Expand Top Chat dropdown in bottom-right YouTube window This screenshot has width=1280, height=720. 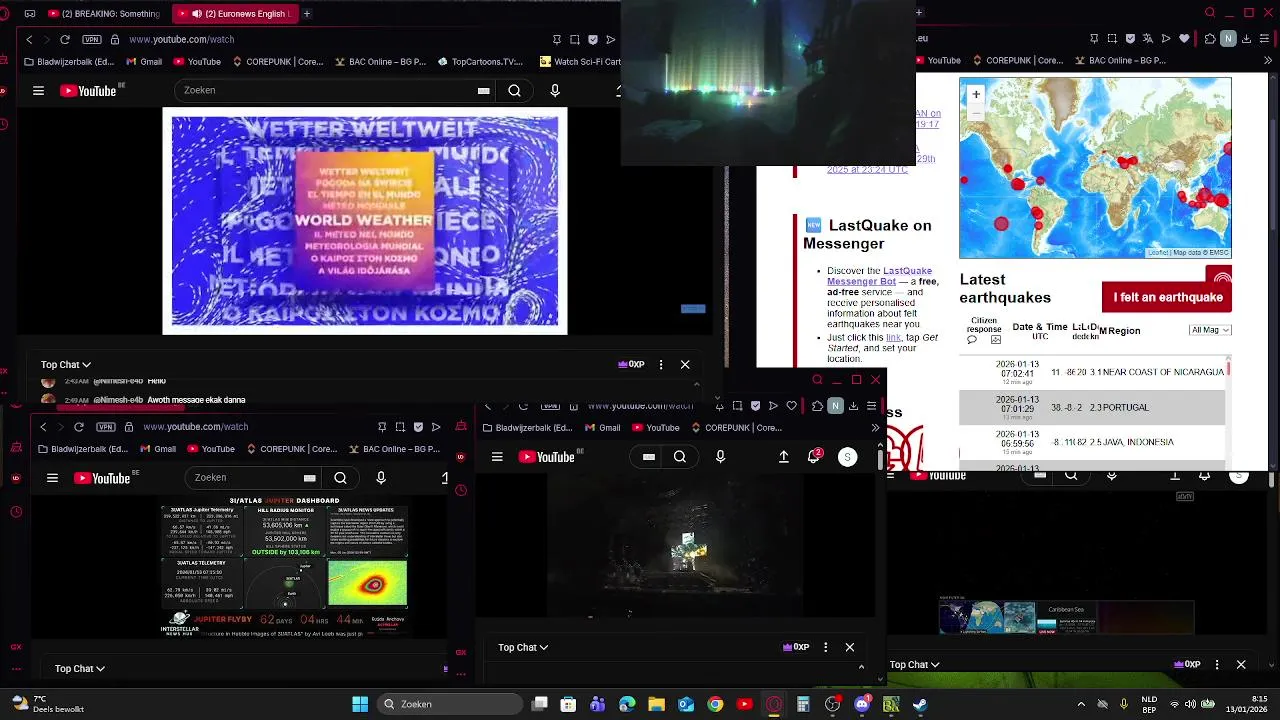pyautogui.click(x=915, y=665)
